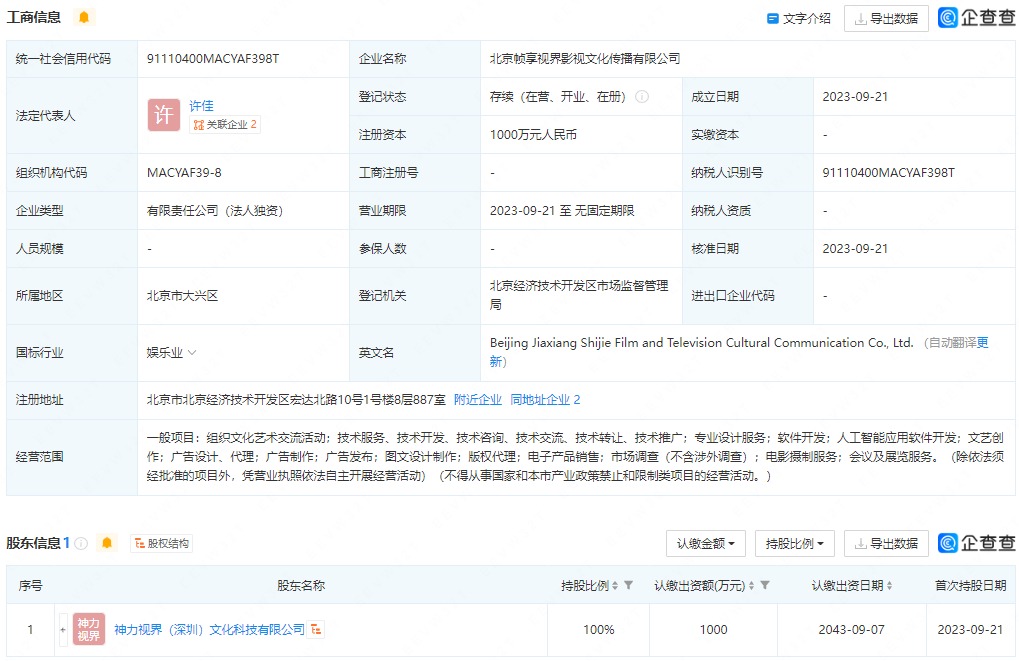Click the bell alert icon beside 工商信息
This screenshot has width=1019, height=661.
(84, 17)
